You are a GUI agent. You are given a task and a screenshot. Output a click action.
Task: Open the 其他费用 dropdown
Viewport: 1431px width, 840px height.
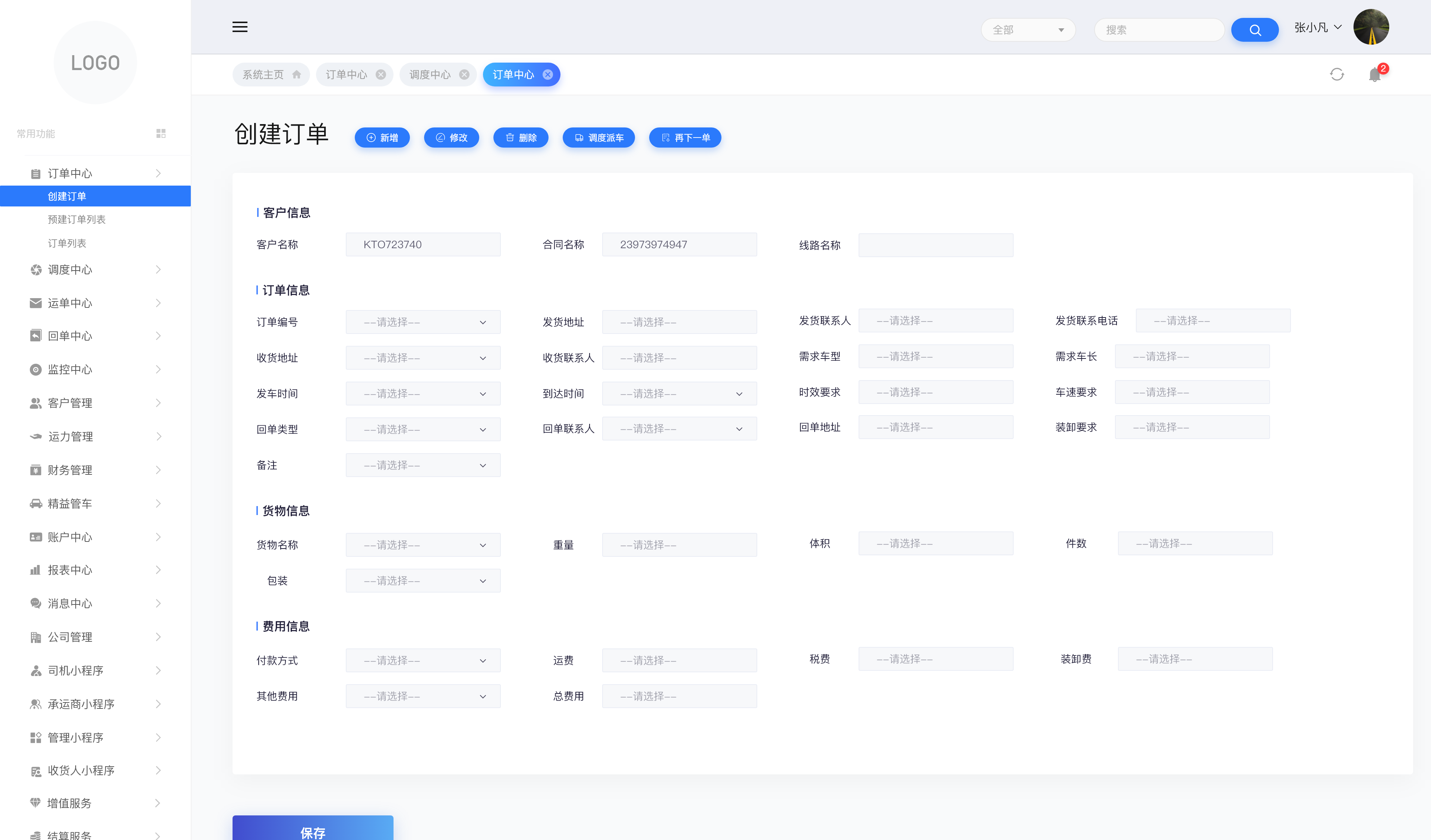[x=423, y=696]
